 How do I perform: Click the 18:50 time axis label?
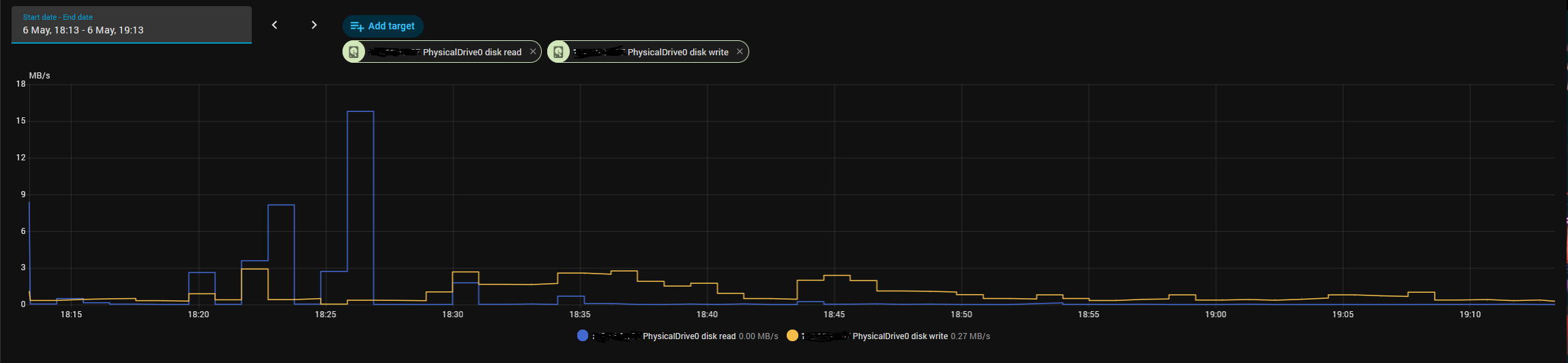click(x=961, y=315)
